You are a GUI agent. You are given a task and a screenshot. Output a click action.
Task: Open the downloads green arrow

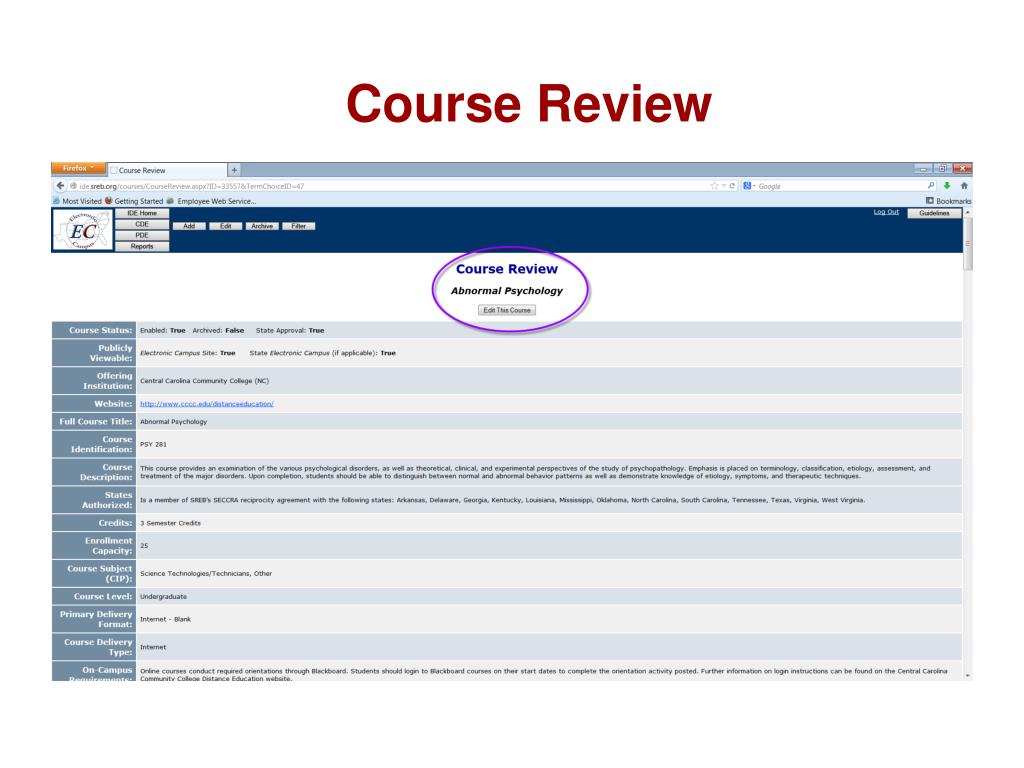pos(947,186)
